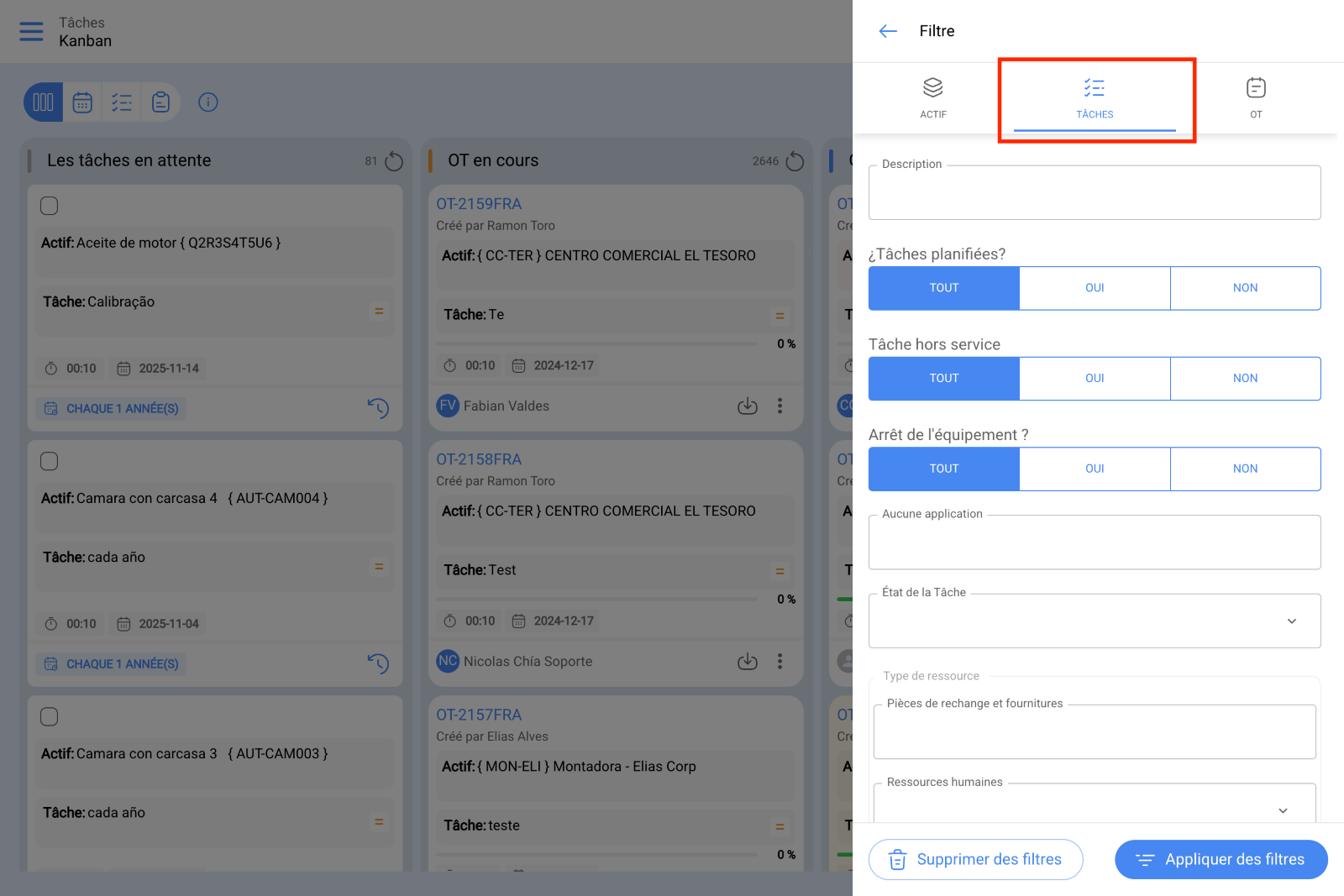Go back using the Filtre arrow
This screenshot has height=896, width=1344.
tap(888, 31)
